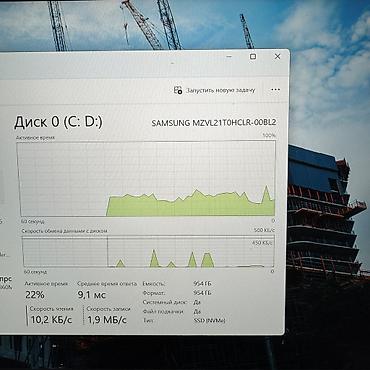Click the 'Файл подкачки' label
Screen dimensions: 370x370
[x=163, y=311]
